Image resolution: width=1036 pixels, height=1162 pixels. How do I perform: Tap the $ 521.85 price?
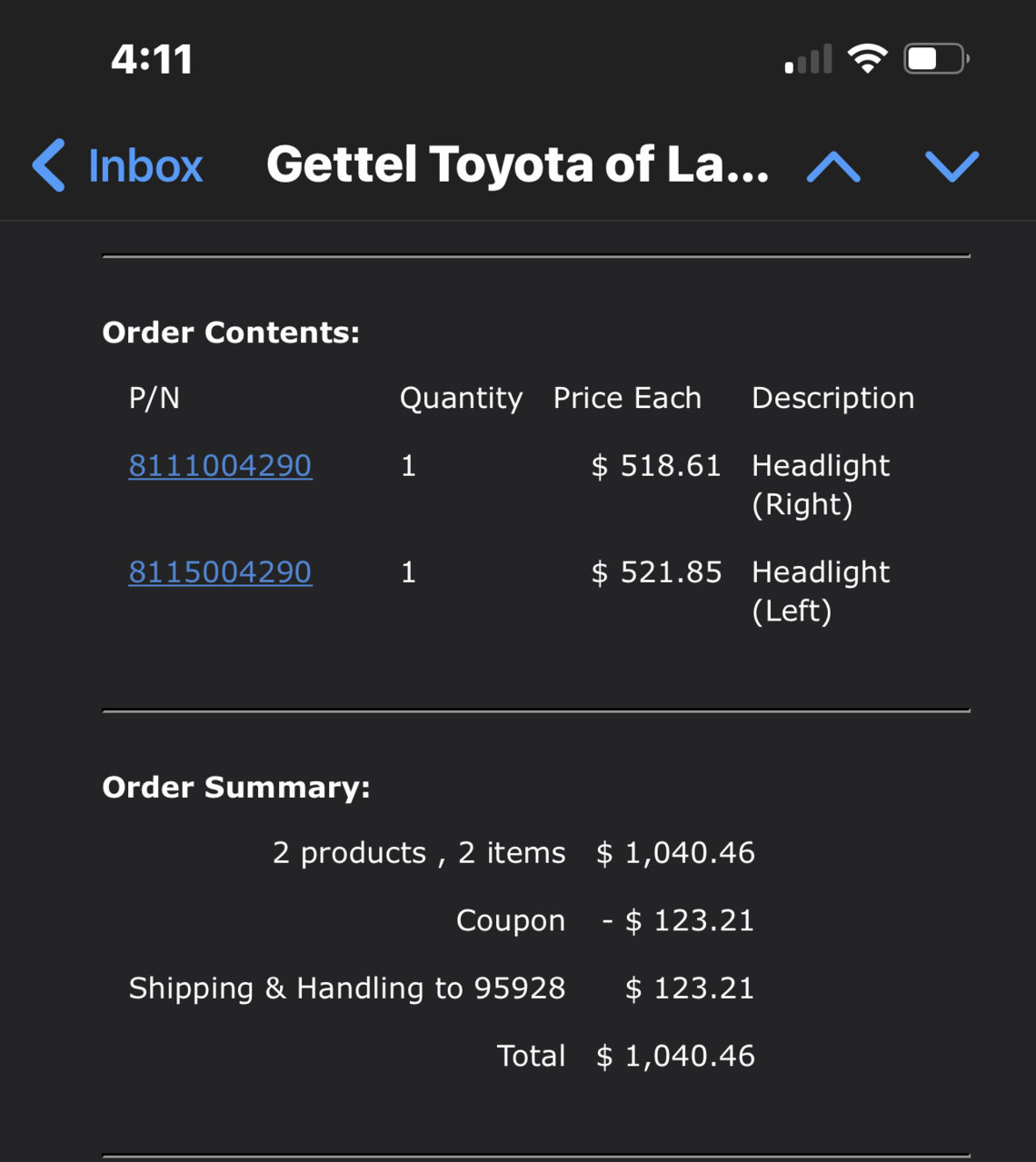[x=656, y=571]
